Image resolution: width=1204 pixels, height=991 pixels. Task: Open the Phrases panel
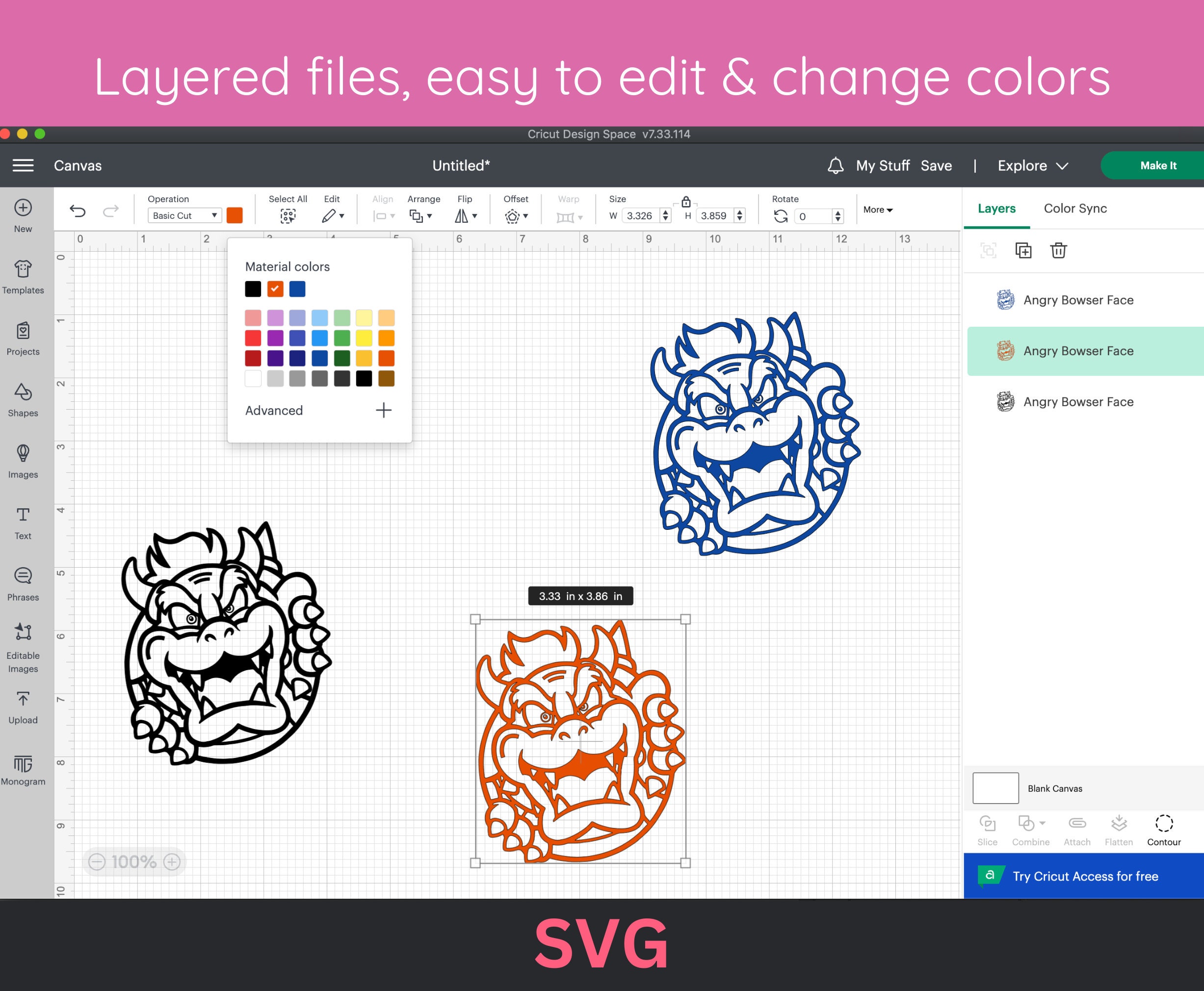(23, 581)
